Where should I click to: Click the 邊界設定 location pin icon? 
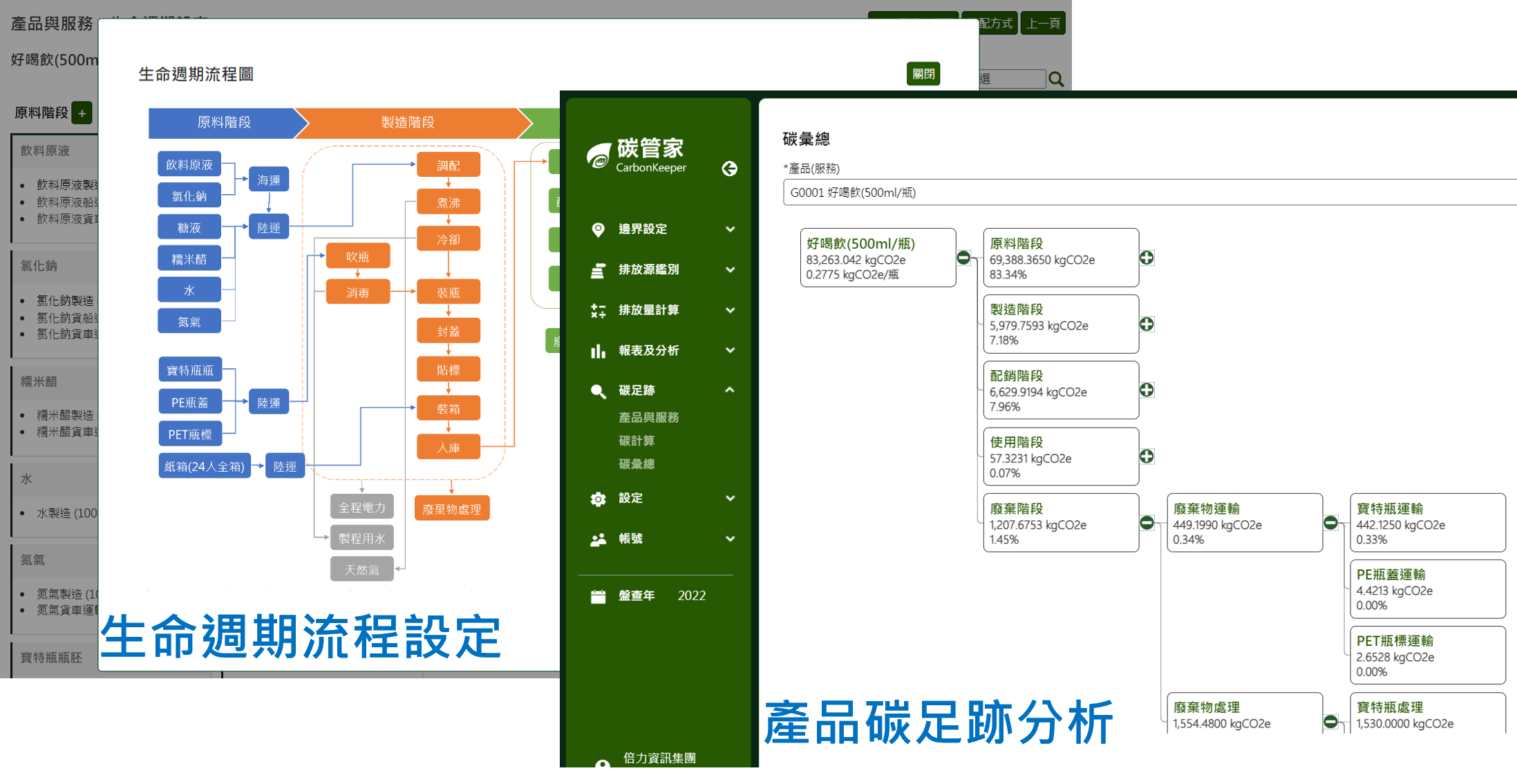click(x=599, y=229)
